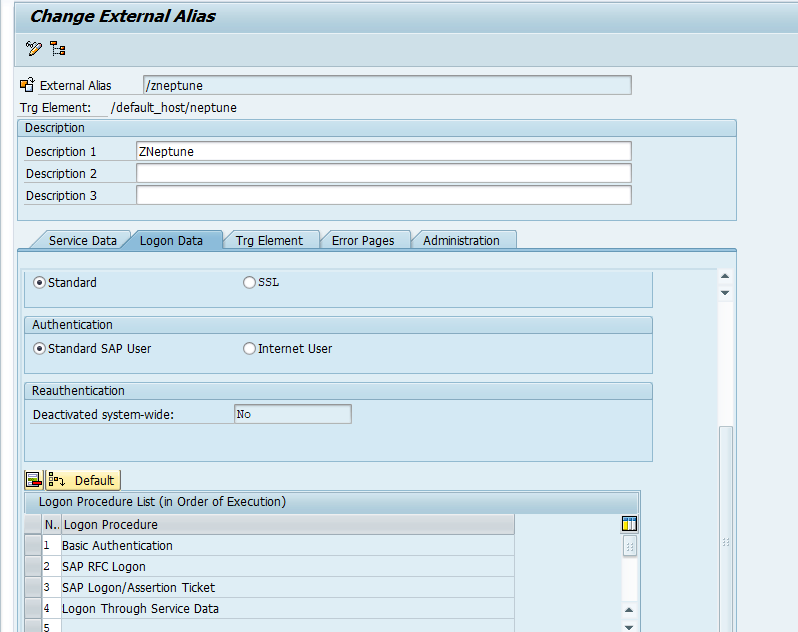Click the logon procedure table scroll down arrow
798x632 pixels.
pos(629,627)
